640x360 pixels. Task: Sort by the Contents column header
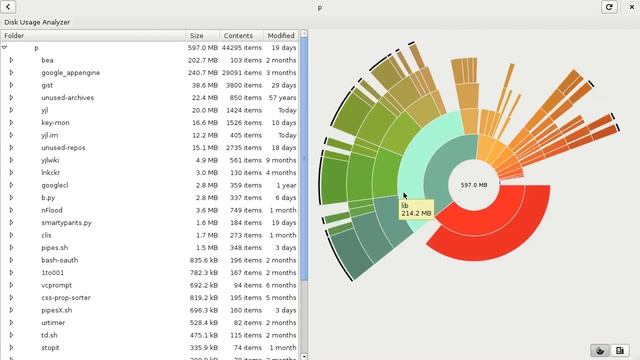[x=241, y=36]
